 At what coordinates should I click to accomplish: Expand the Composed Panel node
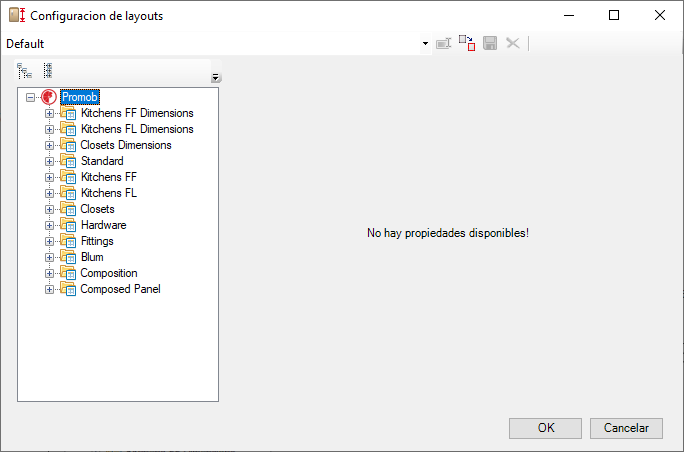point(49,289)
